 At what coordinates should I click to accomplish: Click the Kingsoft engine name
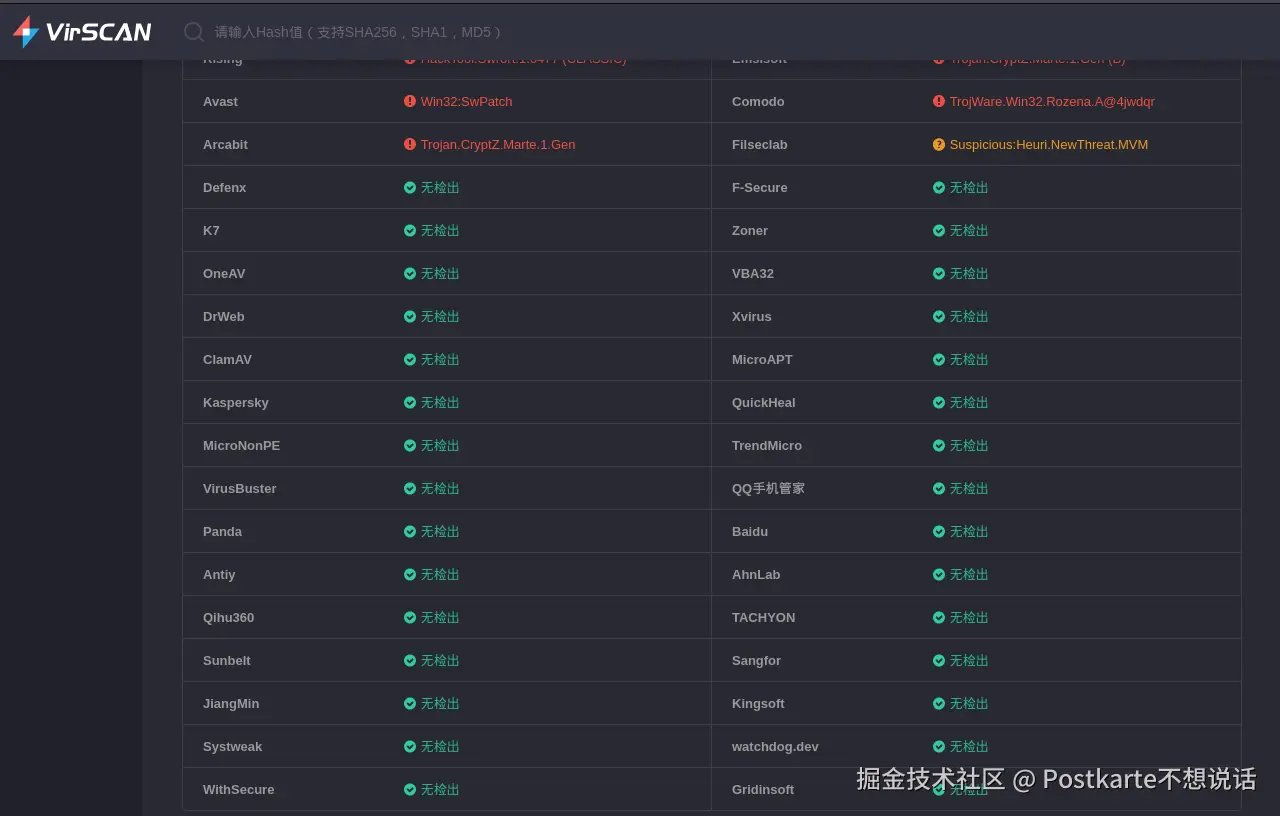click(758, 704)
